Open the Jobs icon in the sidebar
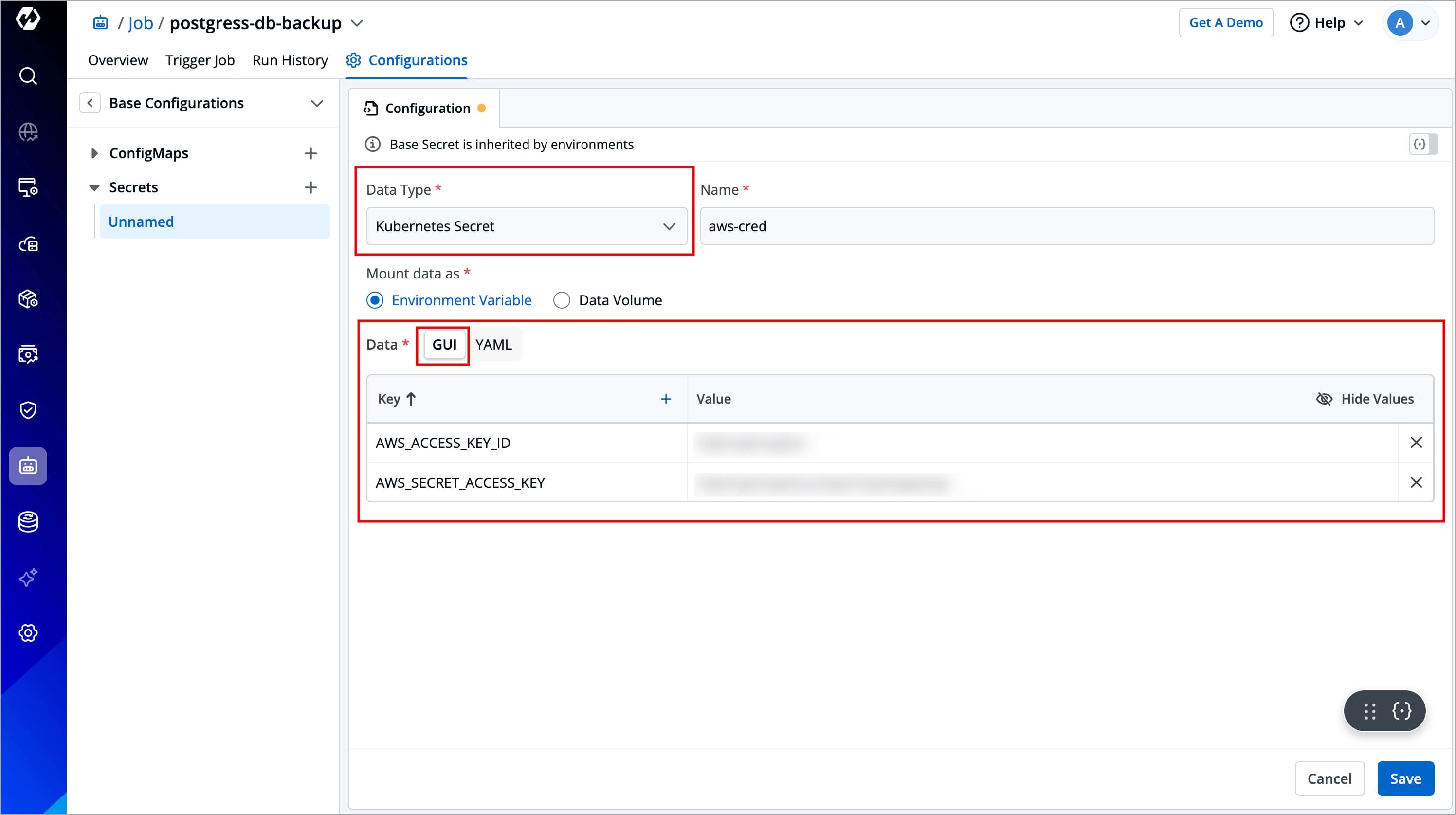This screenshot has width=1456, height=815. click(x=28, y=466)
